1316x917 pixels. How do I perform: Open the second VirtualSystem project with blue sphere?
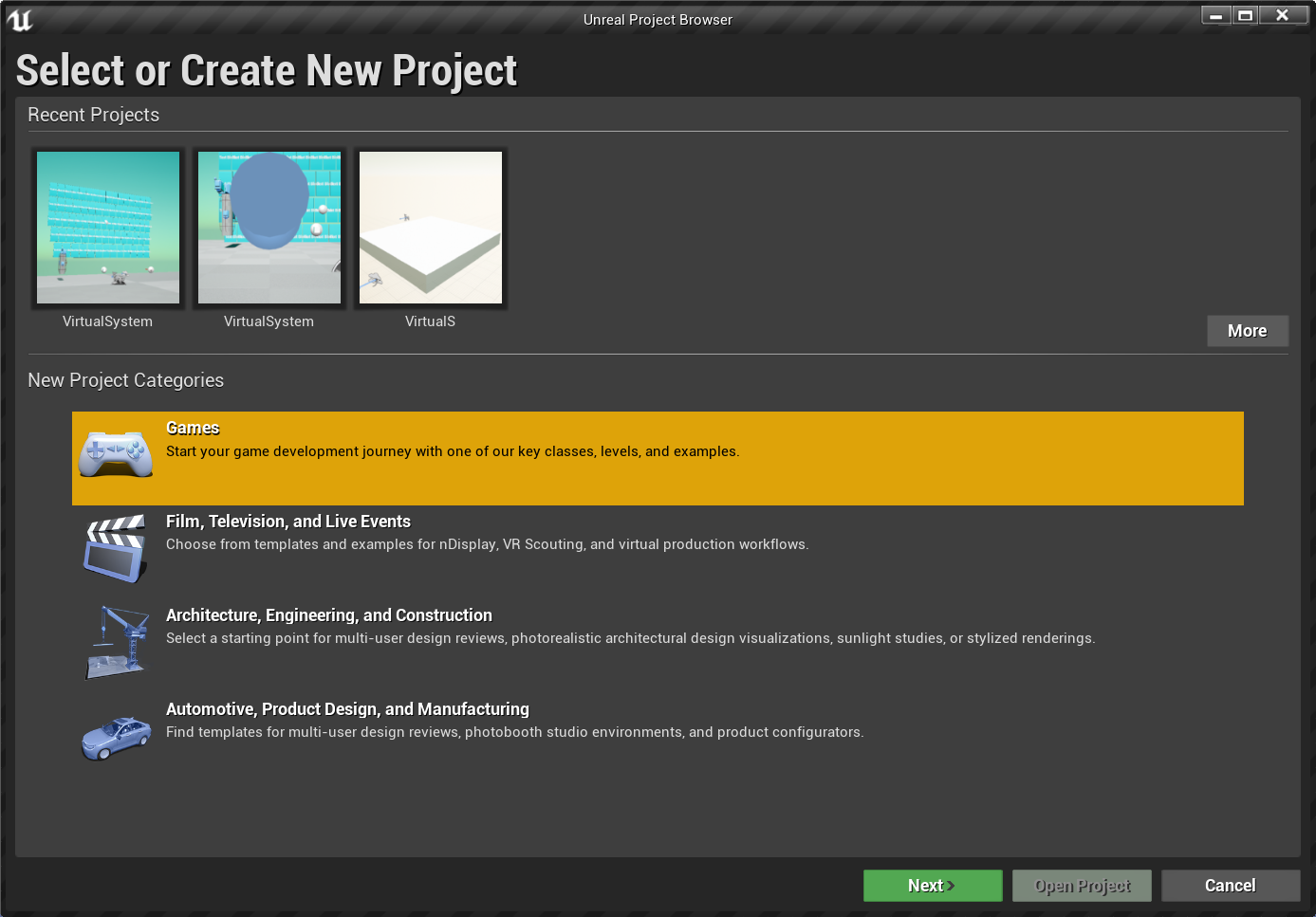click(269, 228)
